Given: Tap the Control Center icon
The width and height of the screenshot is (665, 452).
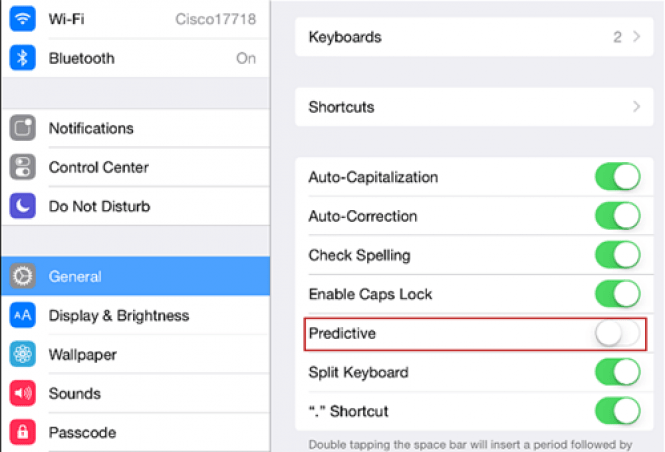Looking at the screenshot, I should tap(22, 167).
